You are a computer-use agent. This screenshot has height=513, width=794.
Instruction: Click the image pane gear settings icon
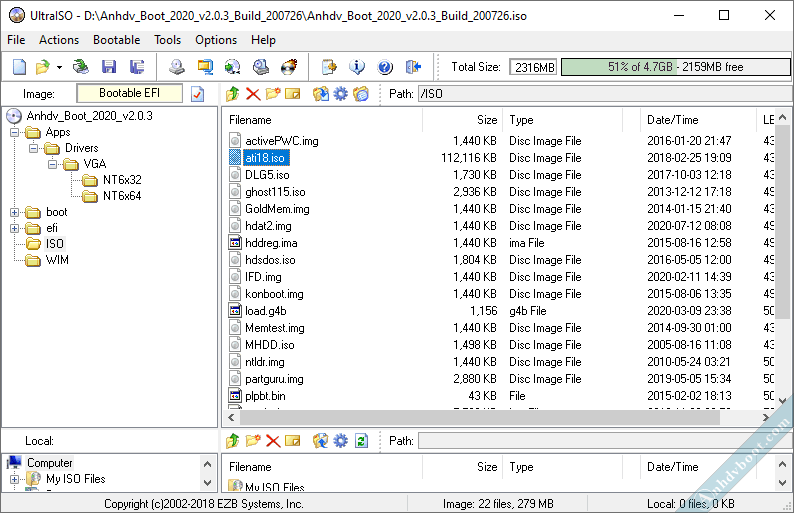point(341,94)
